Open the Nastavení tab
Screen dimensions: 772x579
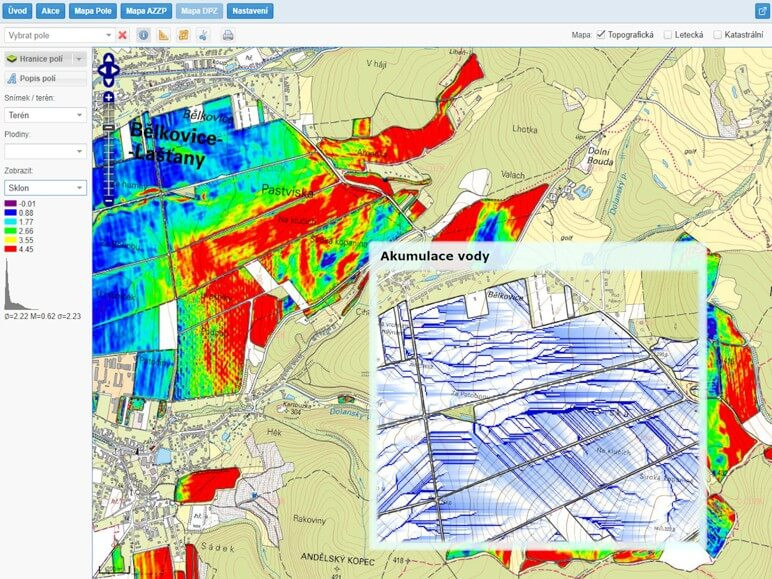point(249,11)
